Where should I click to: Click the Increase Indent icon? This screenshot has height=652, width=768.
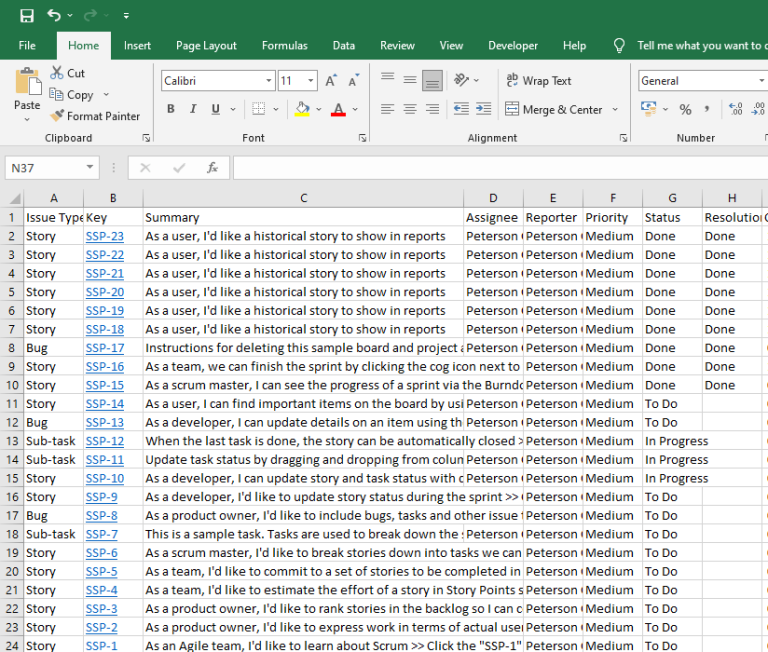coord(483,109)
